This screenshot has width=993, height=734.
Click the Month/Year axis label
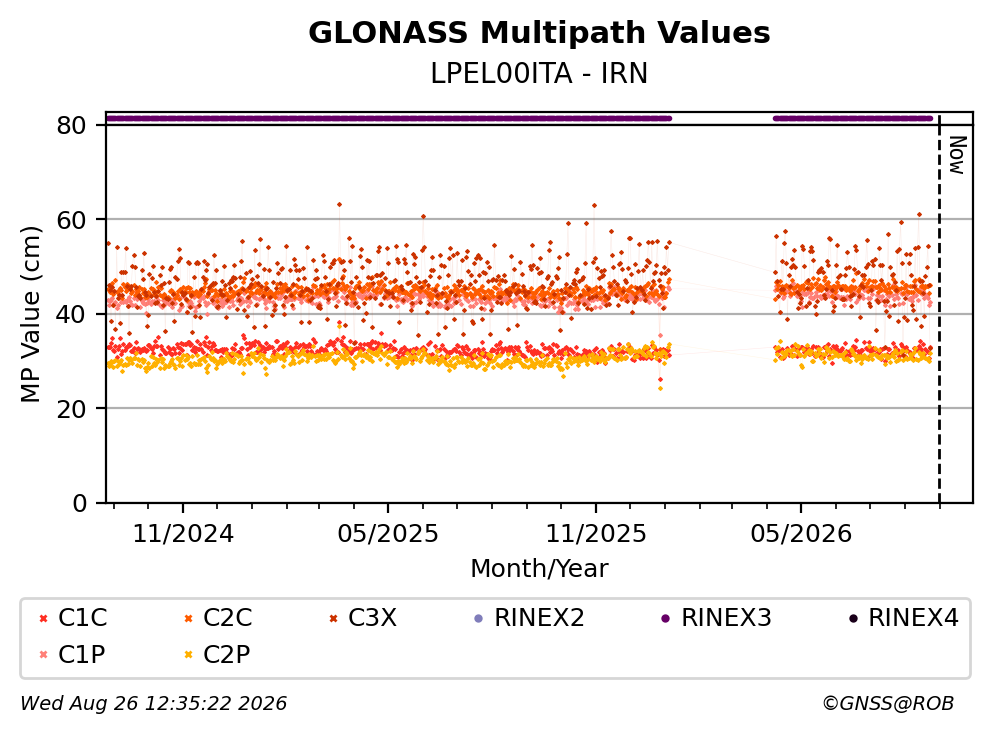click(539, 569)
